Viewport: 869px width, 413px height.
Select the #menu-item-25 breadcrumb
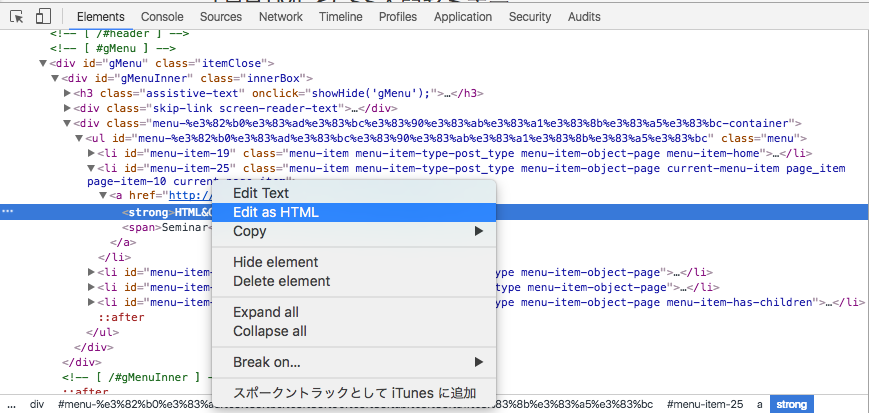(705, 404)
